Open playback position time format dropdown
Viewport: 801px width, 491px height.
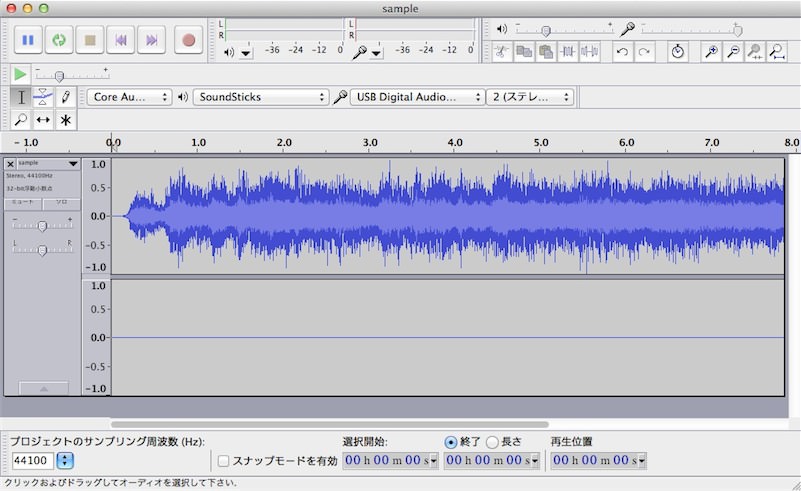coord(642,461)
